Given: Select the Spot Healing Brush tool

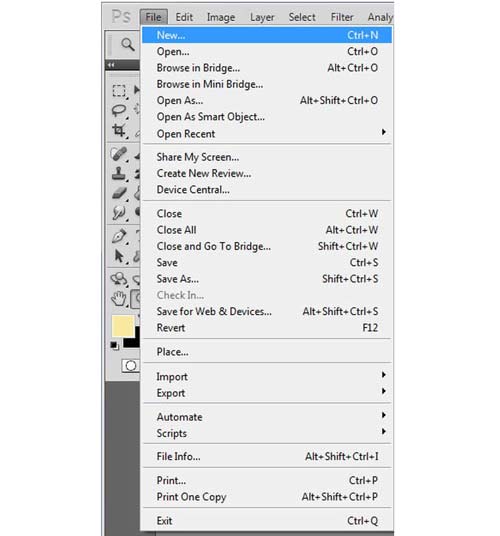Looking at the screenshot, I should pos(119,154).
